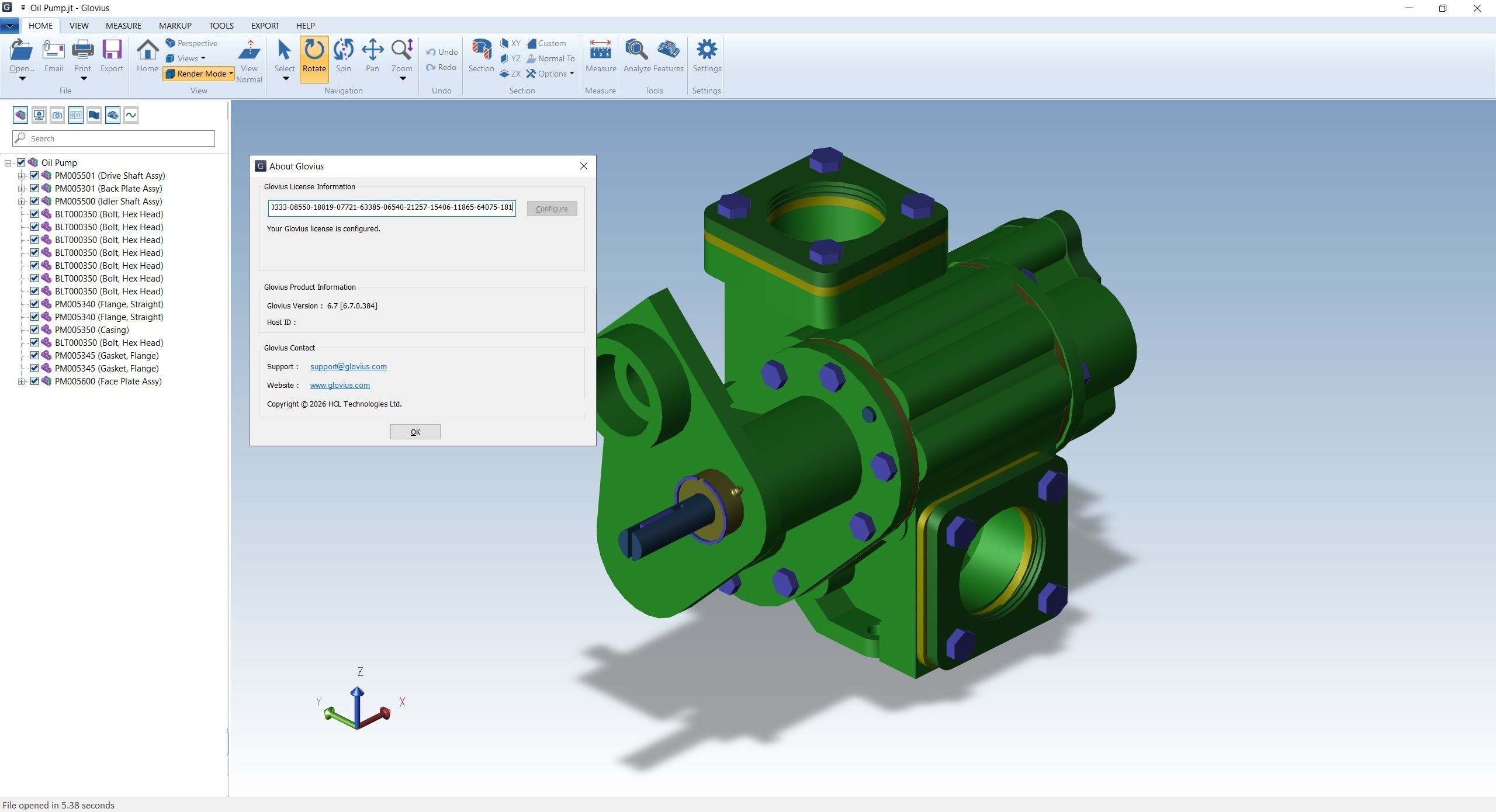This screenshot has height=812, width=1496.
Task: Uncheck PM005500 Idler Shaft Assy checkbox
Action: coord(34,201)
